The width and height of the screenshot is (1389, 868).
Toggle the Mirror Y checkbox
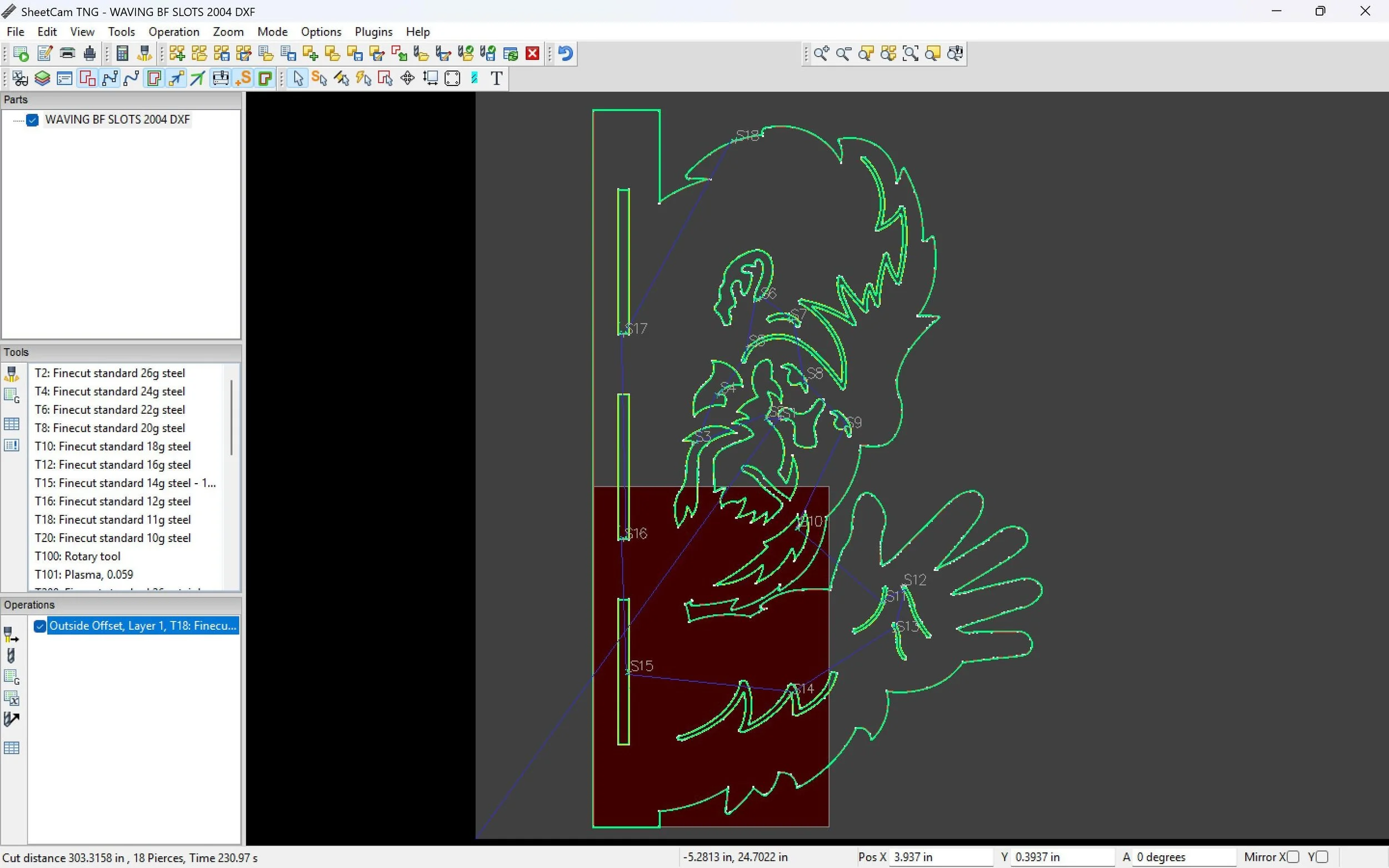1322,857
